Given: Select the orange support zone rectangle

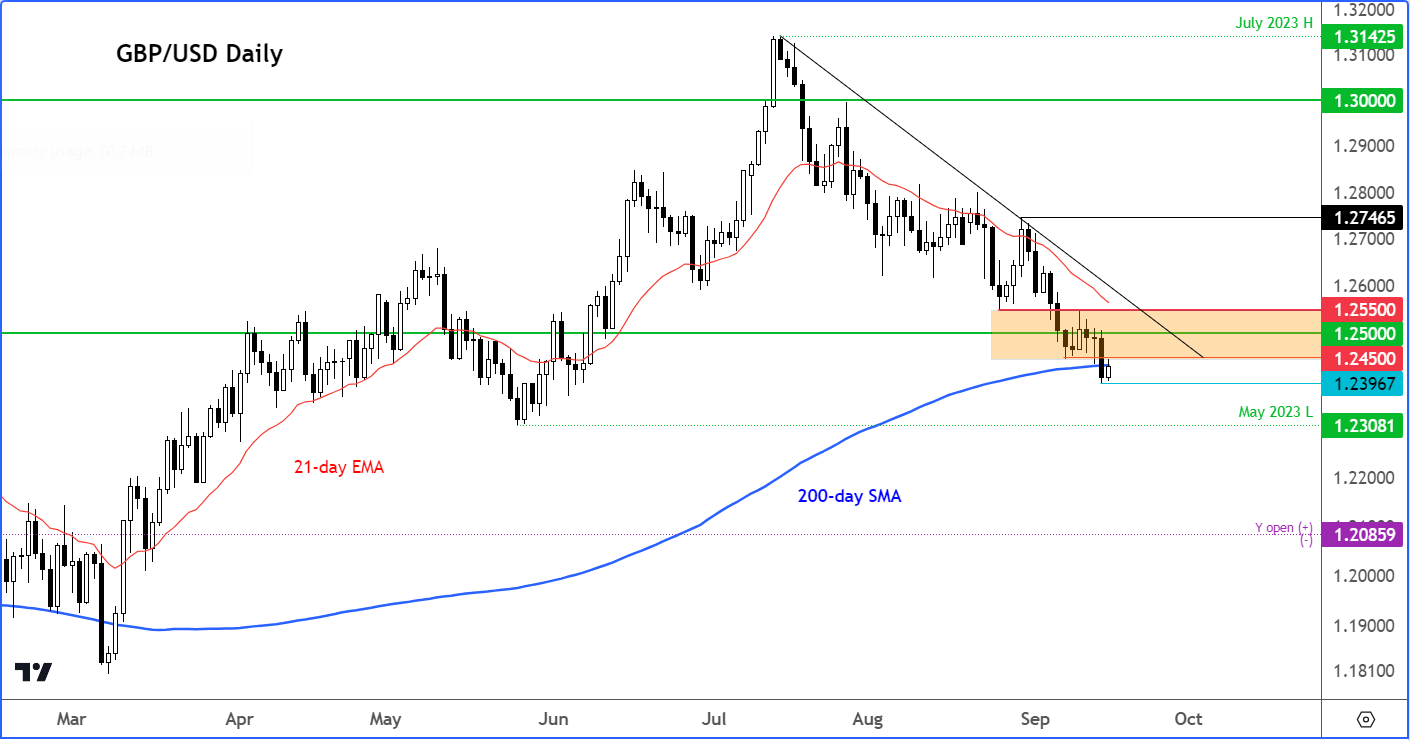Looking at the screenshot, I should 1155,334.
